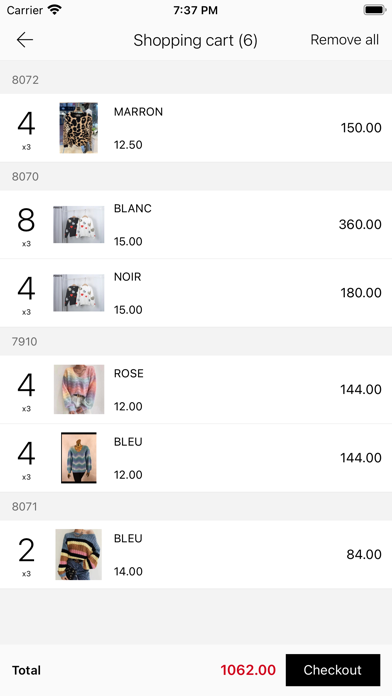Select quantity 4 for MARRON item

click(26, 124)
